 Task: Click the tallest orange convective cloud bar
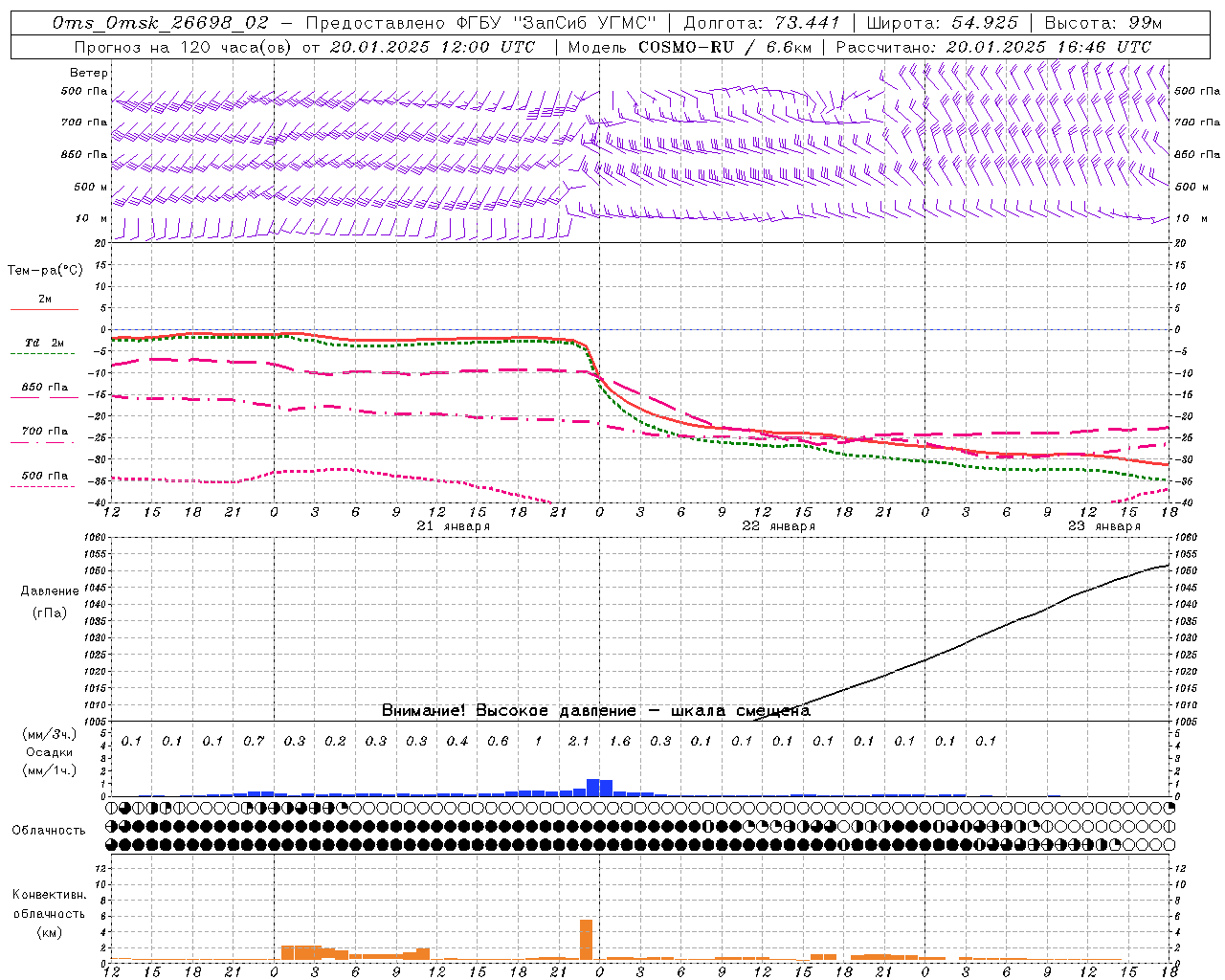click(x=586, y=940)
